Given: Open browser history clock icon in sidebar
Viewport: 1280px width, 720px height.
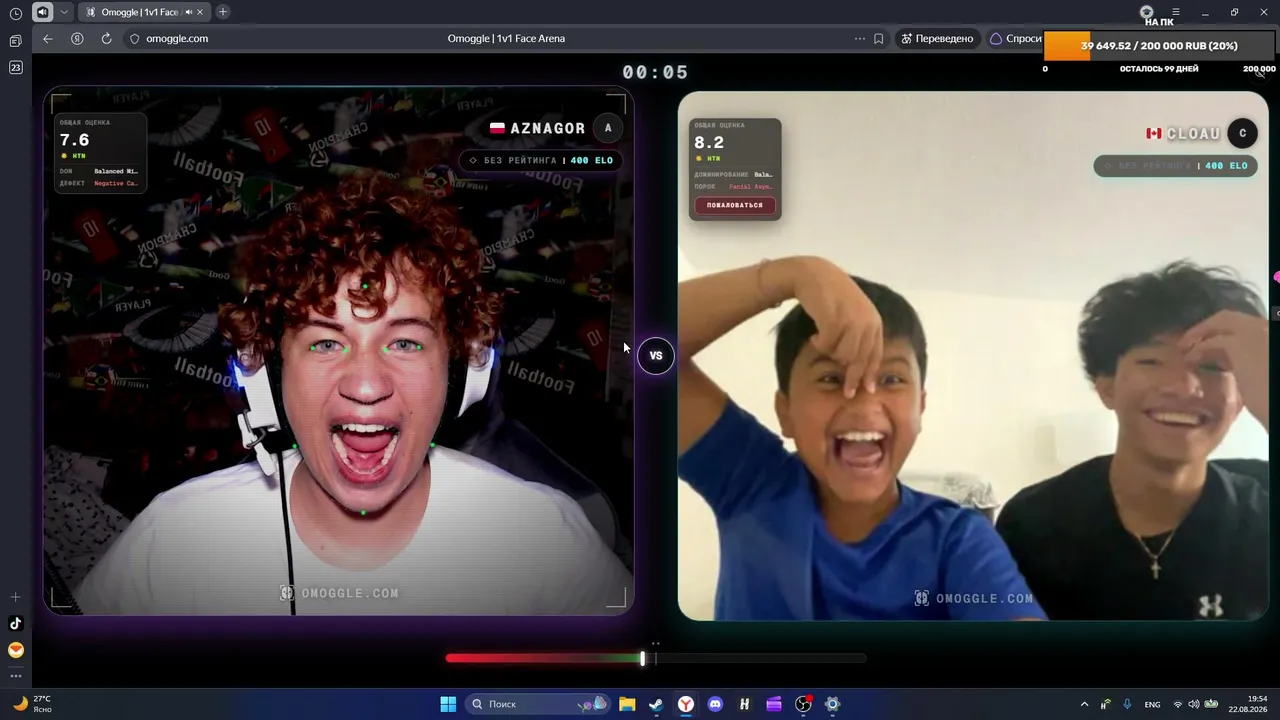Looking at the screenshot, I should click(x=15, y=13).
